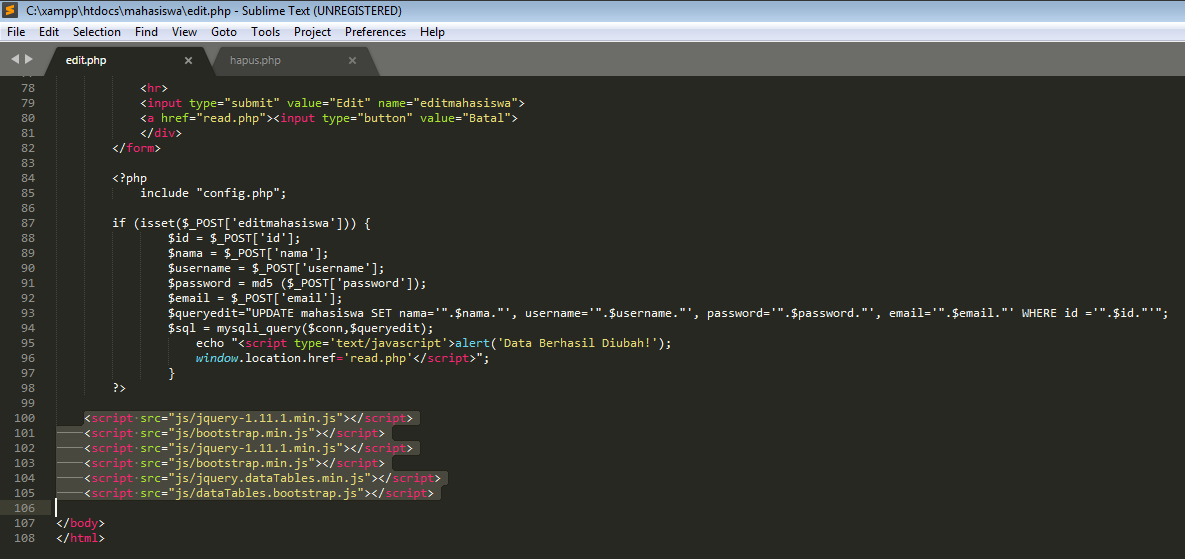
Task: Open the Tools menu
Action: [265, 32]
